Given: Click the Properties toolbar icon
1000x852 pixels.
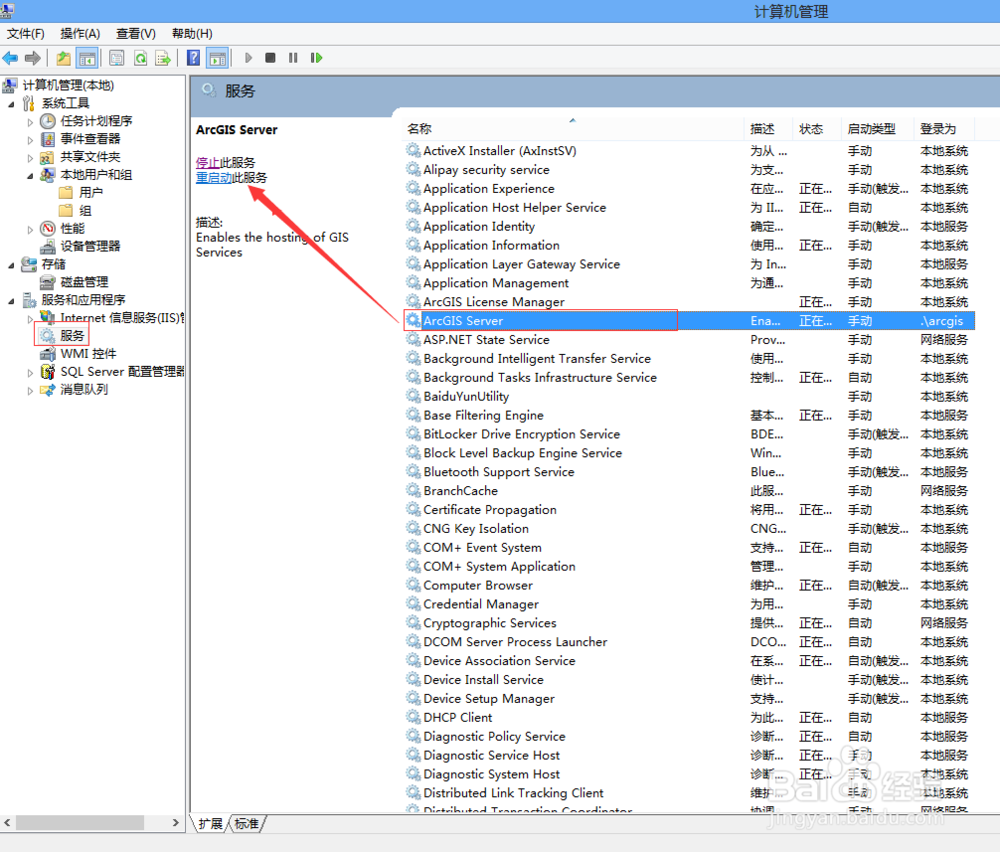Looking at the screenshot, I should click(x=117, y=59).
